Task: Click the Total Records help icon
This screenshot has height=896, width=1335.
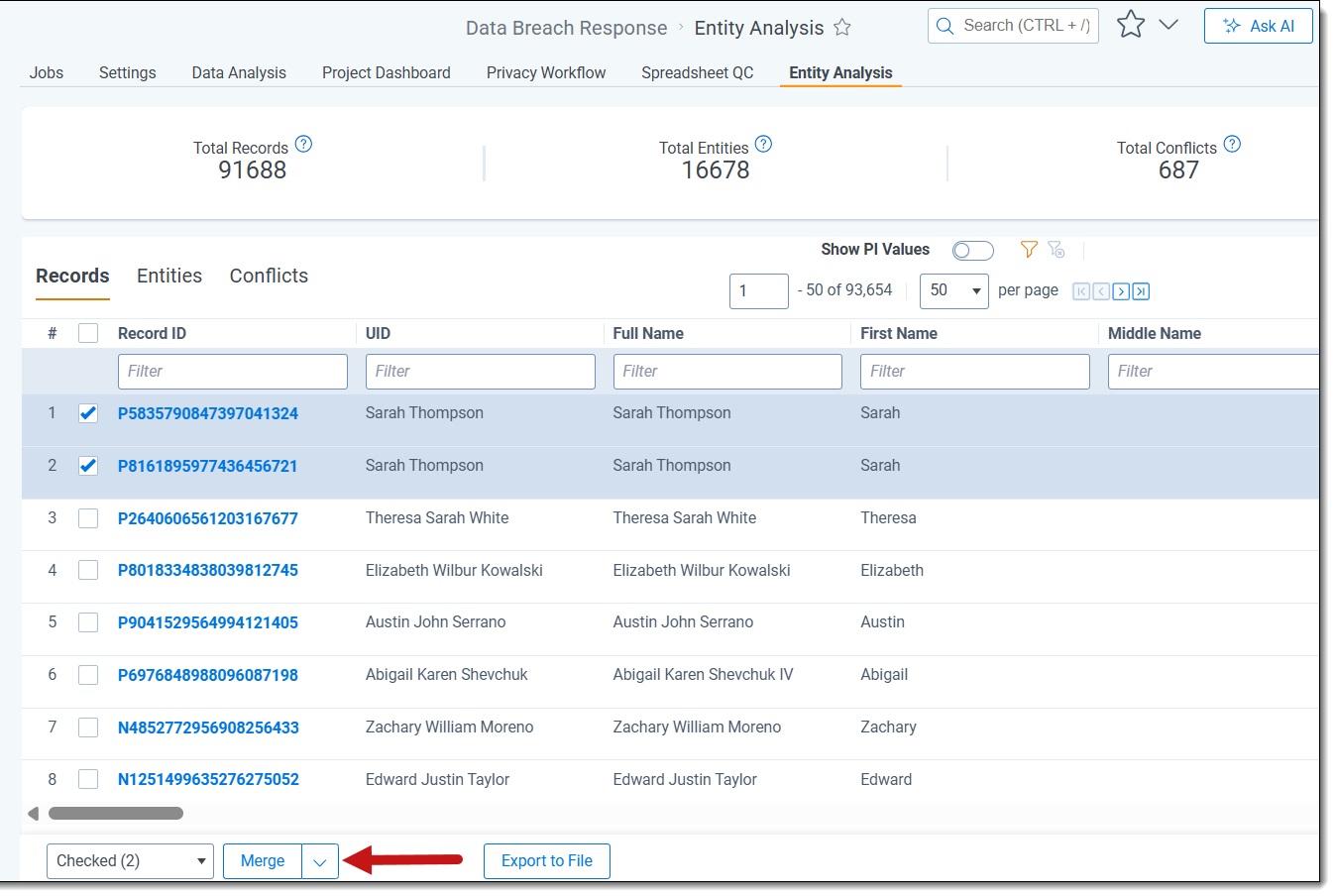Action: pyautogui.click(x=304, y=145)
